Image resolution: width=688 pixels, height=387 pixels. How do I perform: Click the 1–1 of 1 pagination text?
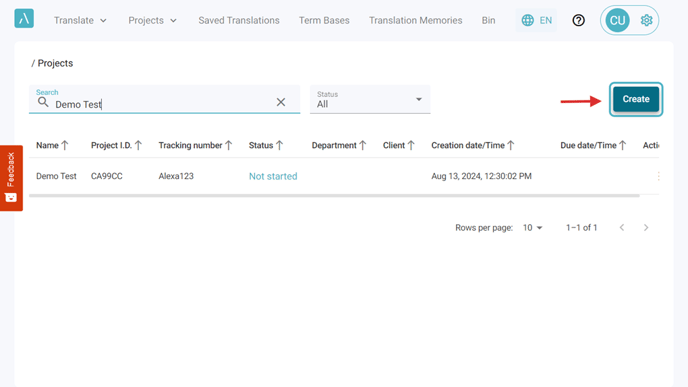[x=581, y=227]
